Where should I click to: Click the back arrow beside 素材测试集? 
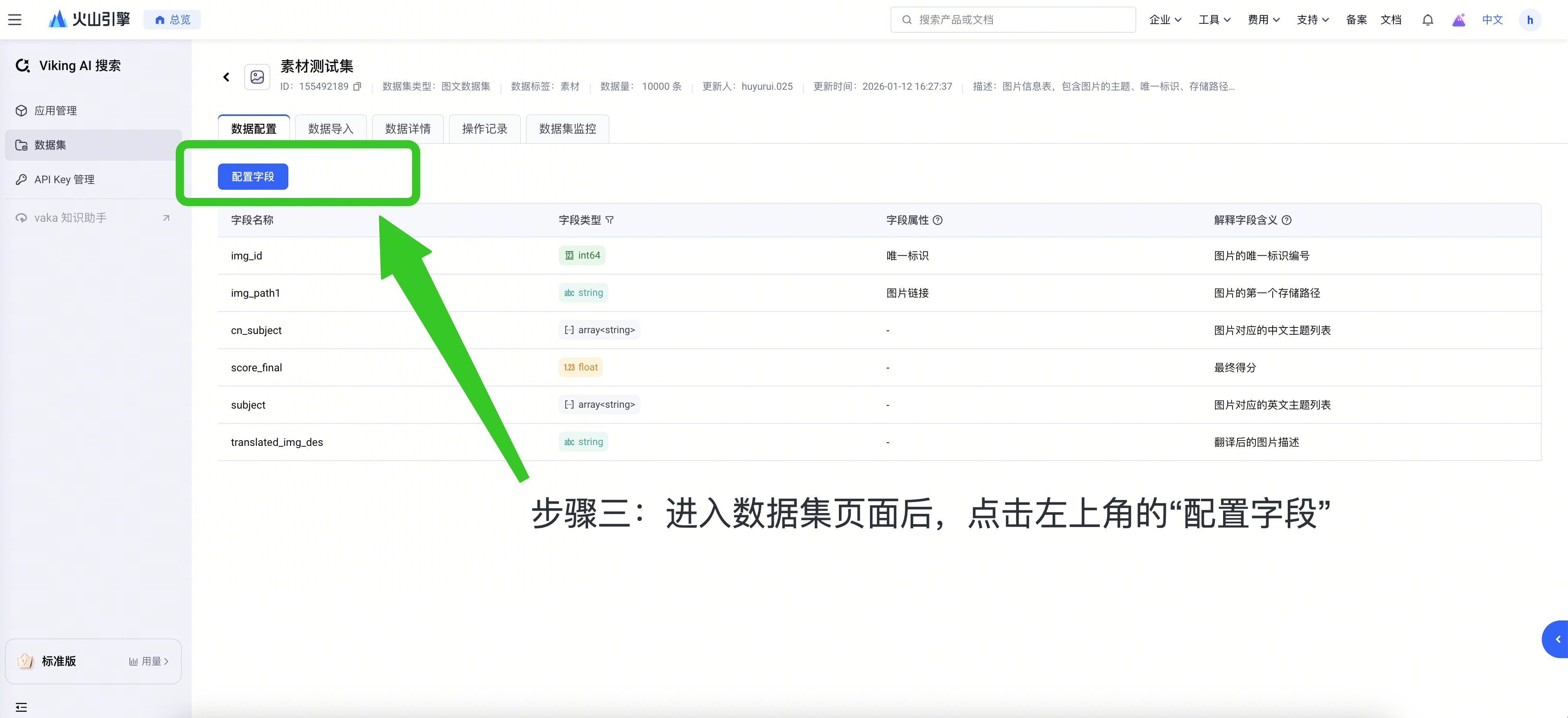(x=227, y=77)
